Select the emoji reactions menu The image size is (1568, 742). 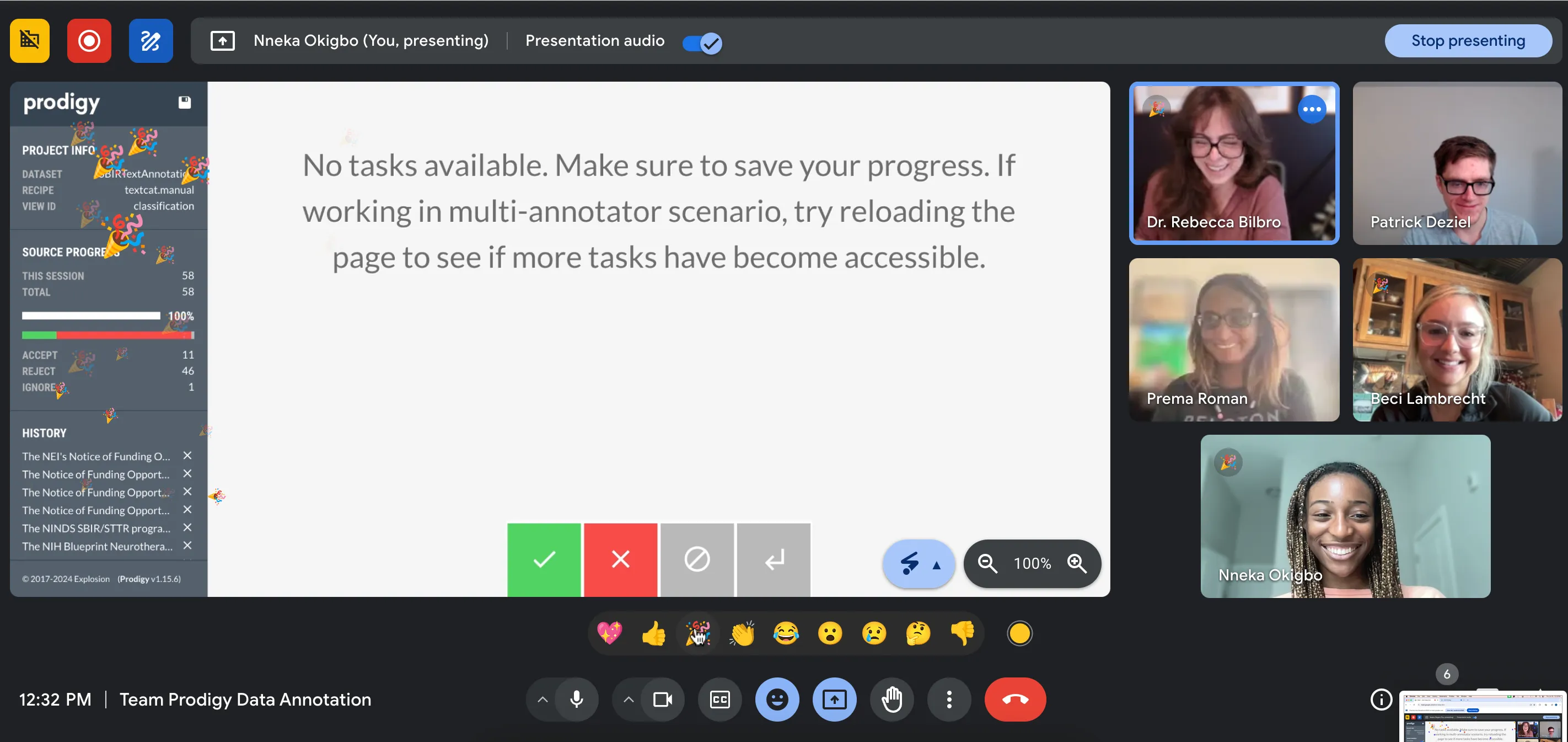pos(778,699)
